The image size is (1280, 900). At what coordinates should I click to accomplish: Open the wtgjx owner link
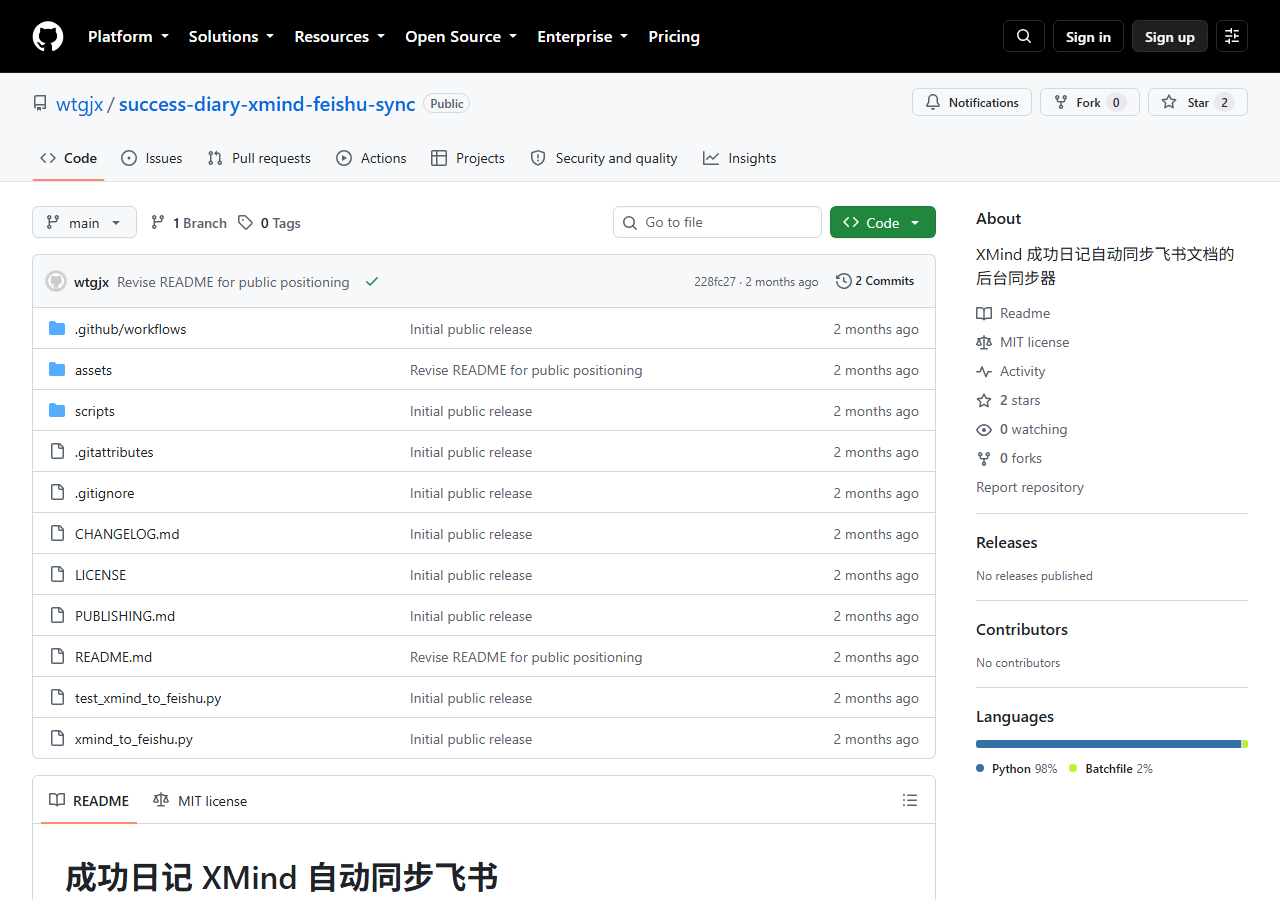point(80,104)
